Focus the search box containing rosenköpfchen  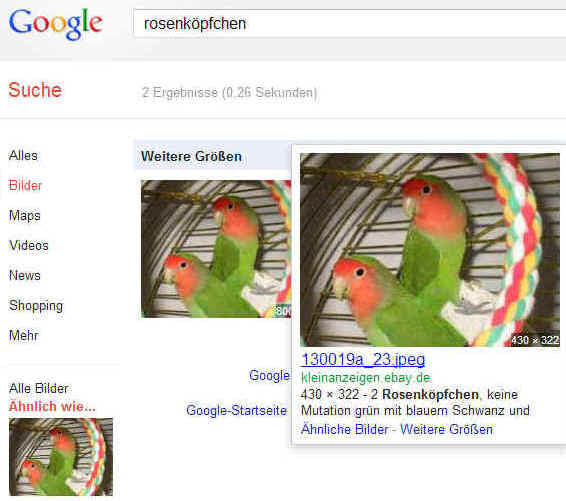(x=349, y=24)
